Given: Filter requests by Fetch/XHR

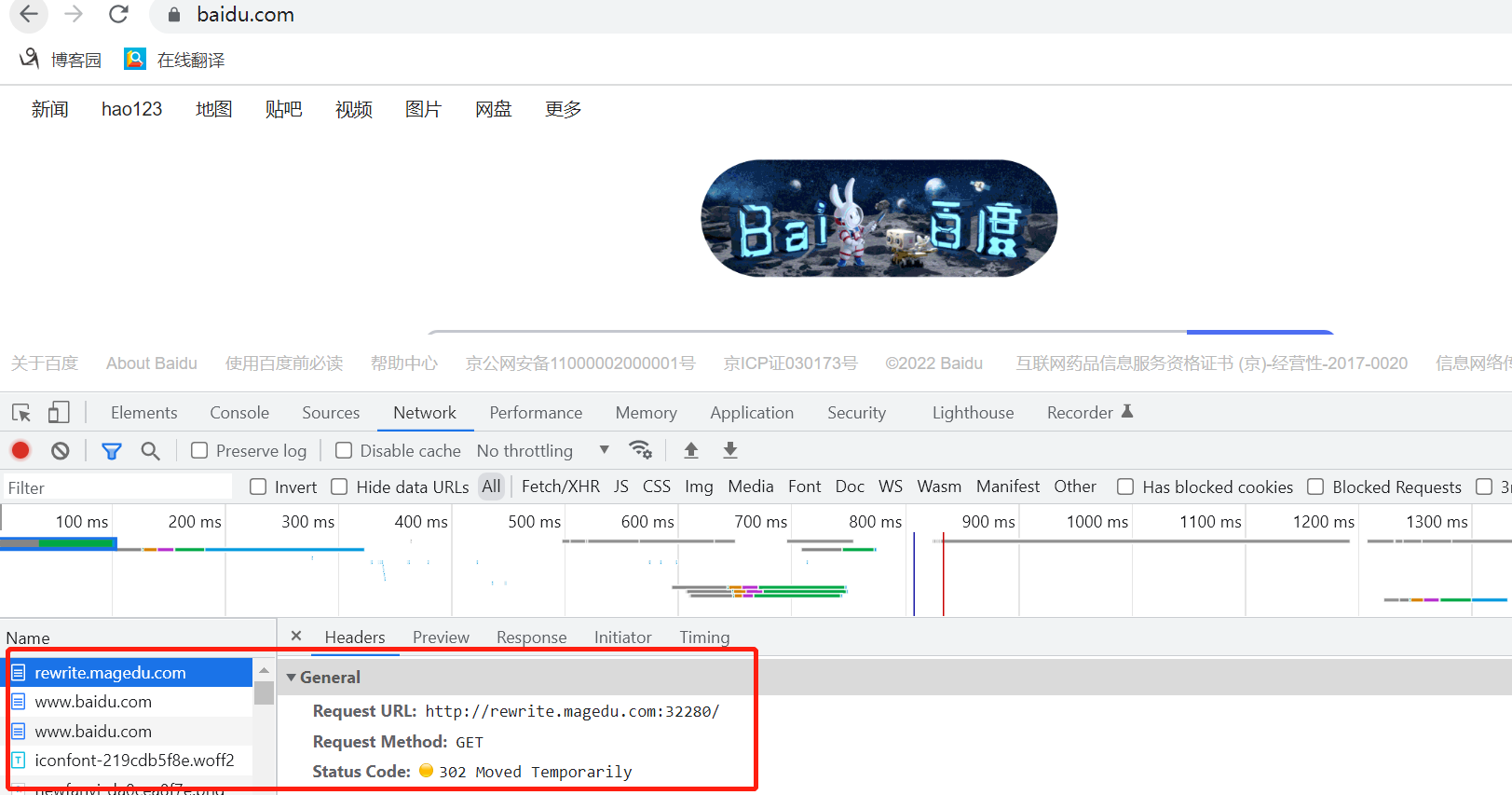Looking at the screenshot, I should (561, 487).
